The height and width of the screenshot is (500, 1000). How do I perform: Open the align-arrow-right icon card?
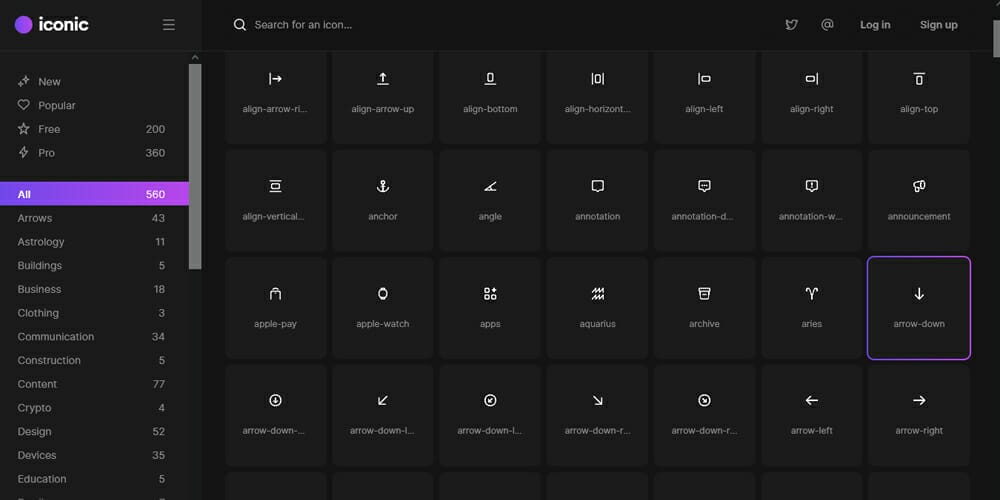276,93
